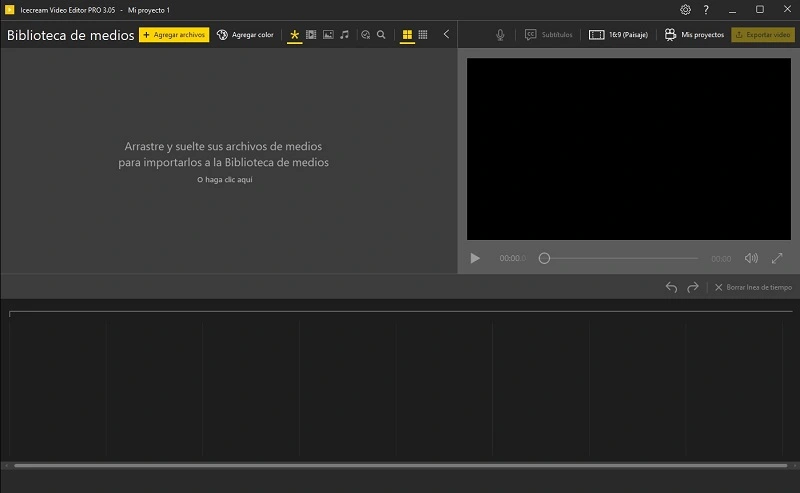The width and height of the screenshot is (800, 493).
Task: Open help question mark
Action: 706,10
